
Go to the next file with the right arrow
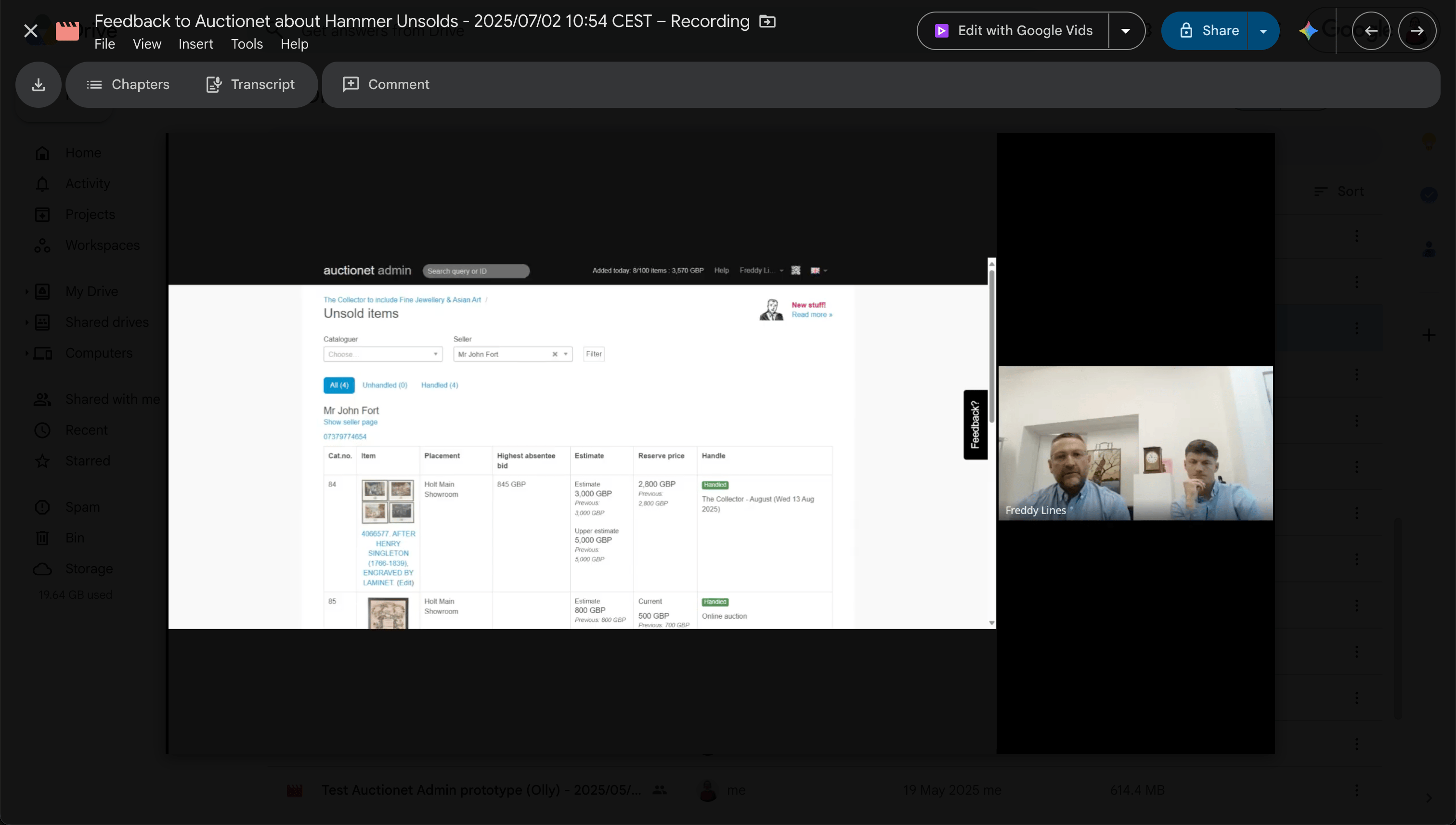[1417, 31]
